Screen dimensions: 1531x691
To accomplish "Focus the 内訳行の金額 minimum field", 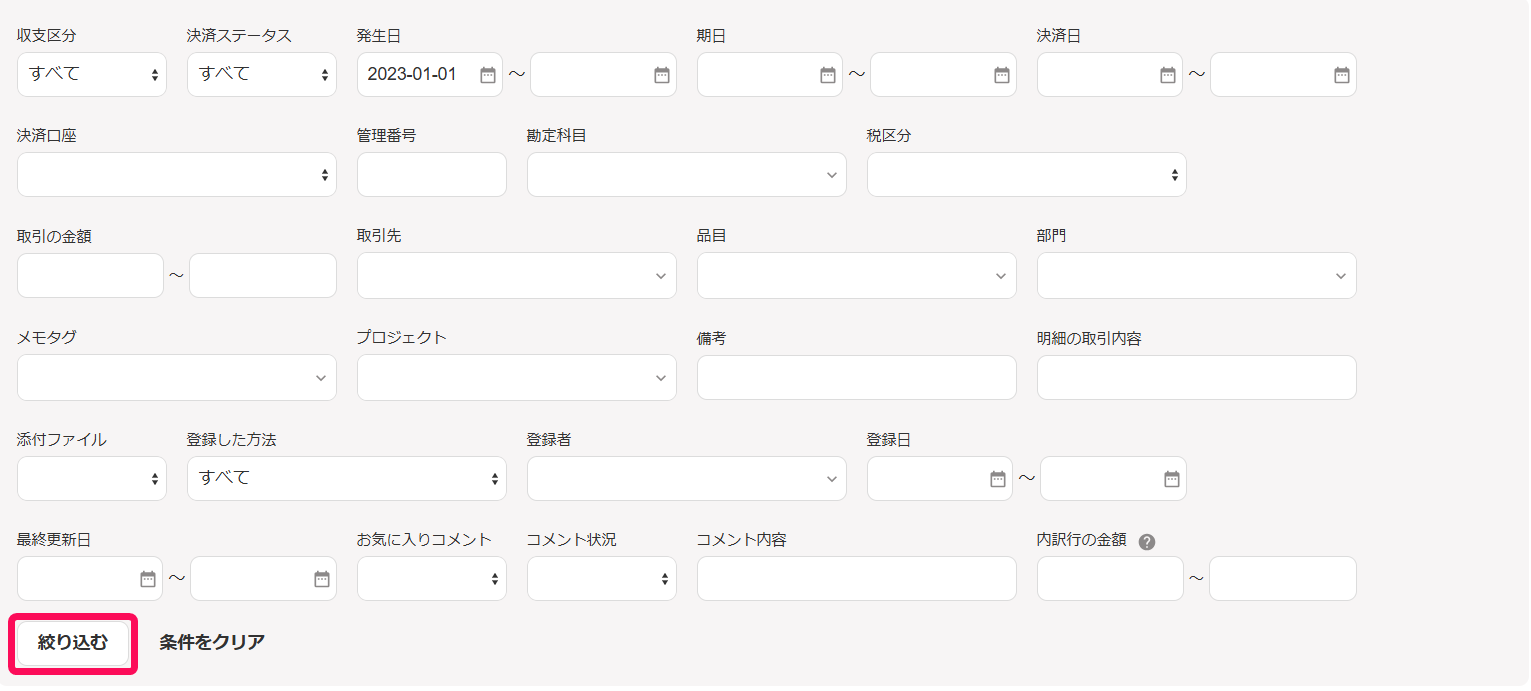I will pos(1110,579).
